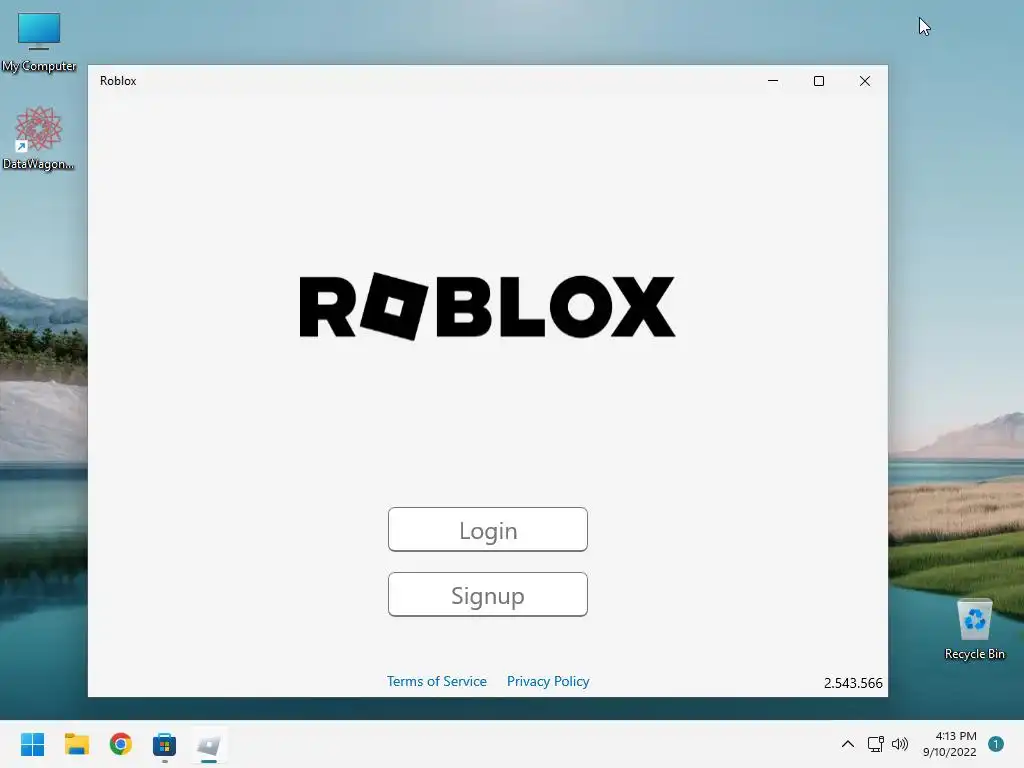Click the Roblox logo
The height and width of the screenshot is (768, 1024).
click(x=487, y=306)
